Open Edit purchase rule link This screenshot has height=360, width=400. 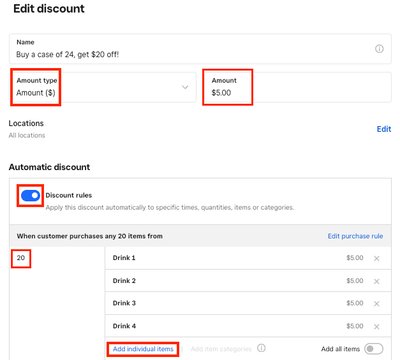click(x=355, y=236)
